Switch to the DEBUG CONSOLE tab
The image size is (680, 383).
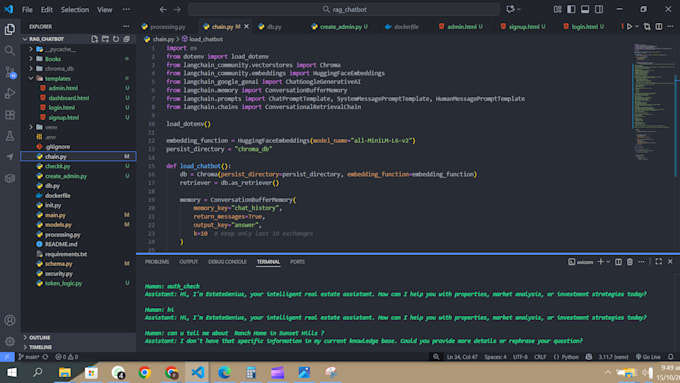(x=227, y=262)
